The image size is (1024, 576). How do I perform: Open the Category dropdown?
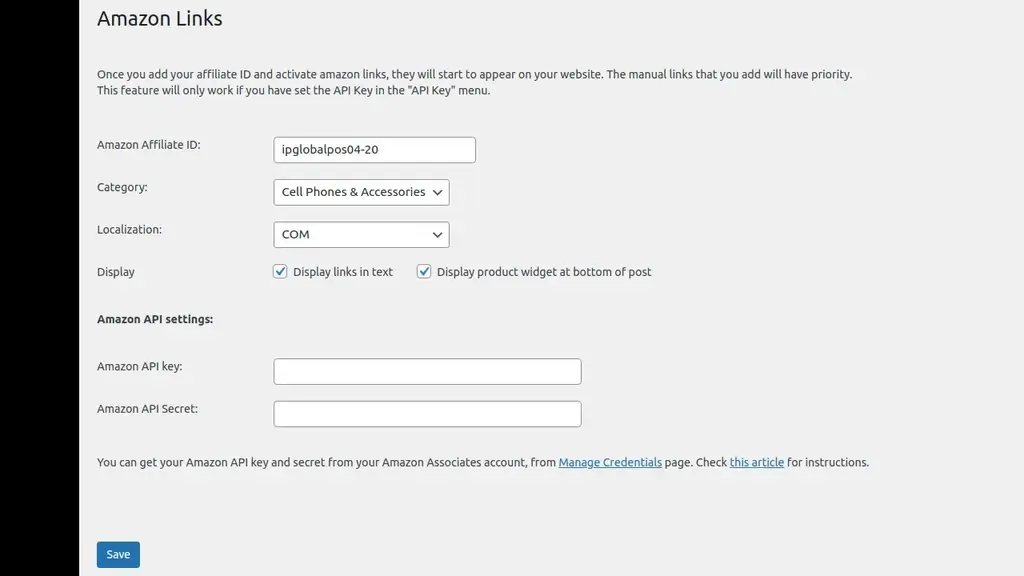click(360, 192)
